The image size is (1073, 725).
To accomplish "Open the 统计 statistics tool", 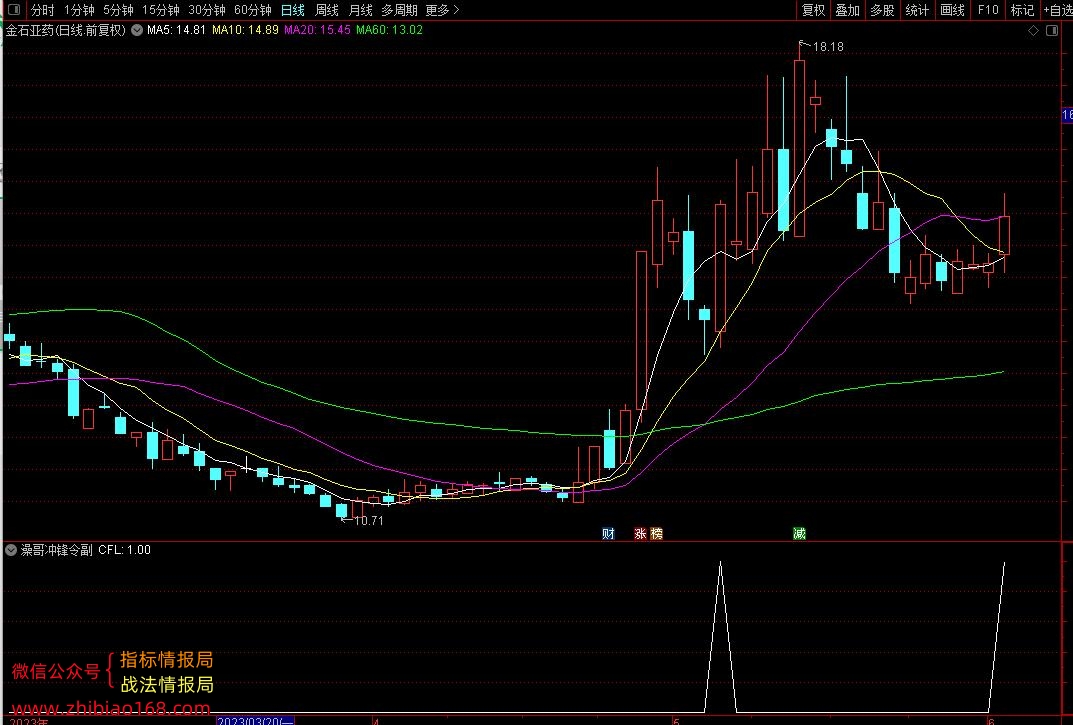I will pyautogui.click(x=917, y=10).
